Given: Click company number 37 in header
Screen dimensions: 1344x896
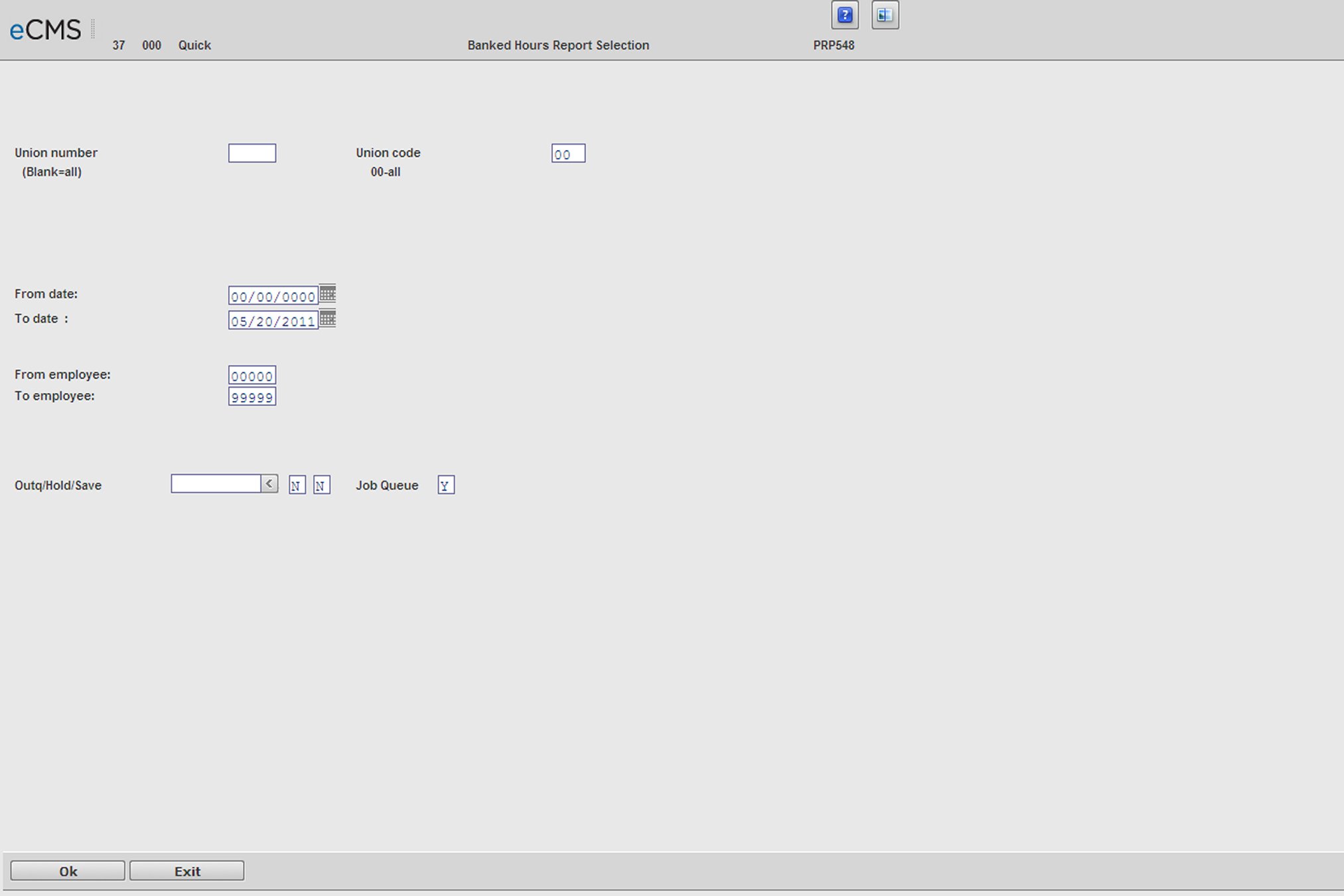Looking at the screenshot, I should [x=119, y=45].
